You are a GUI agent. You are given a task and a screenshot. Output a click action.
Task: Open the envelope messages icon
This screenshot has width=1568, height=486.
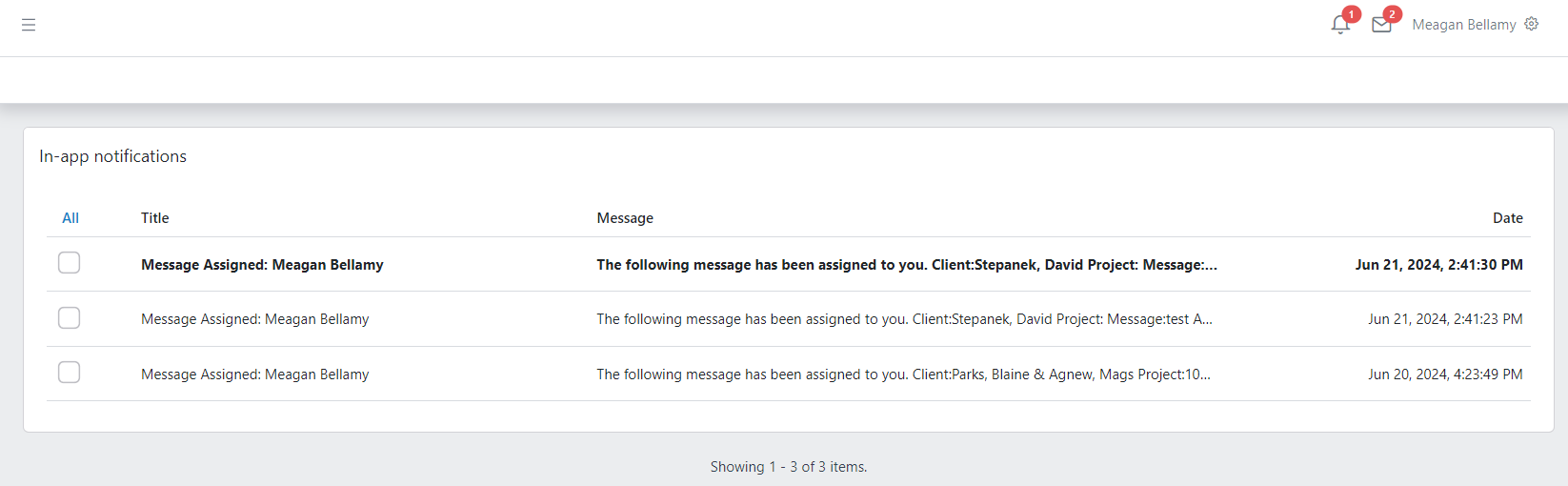click(x=1381, y=25)
